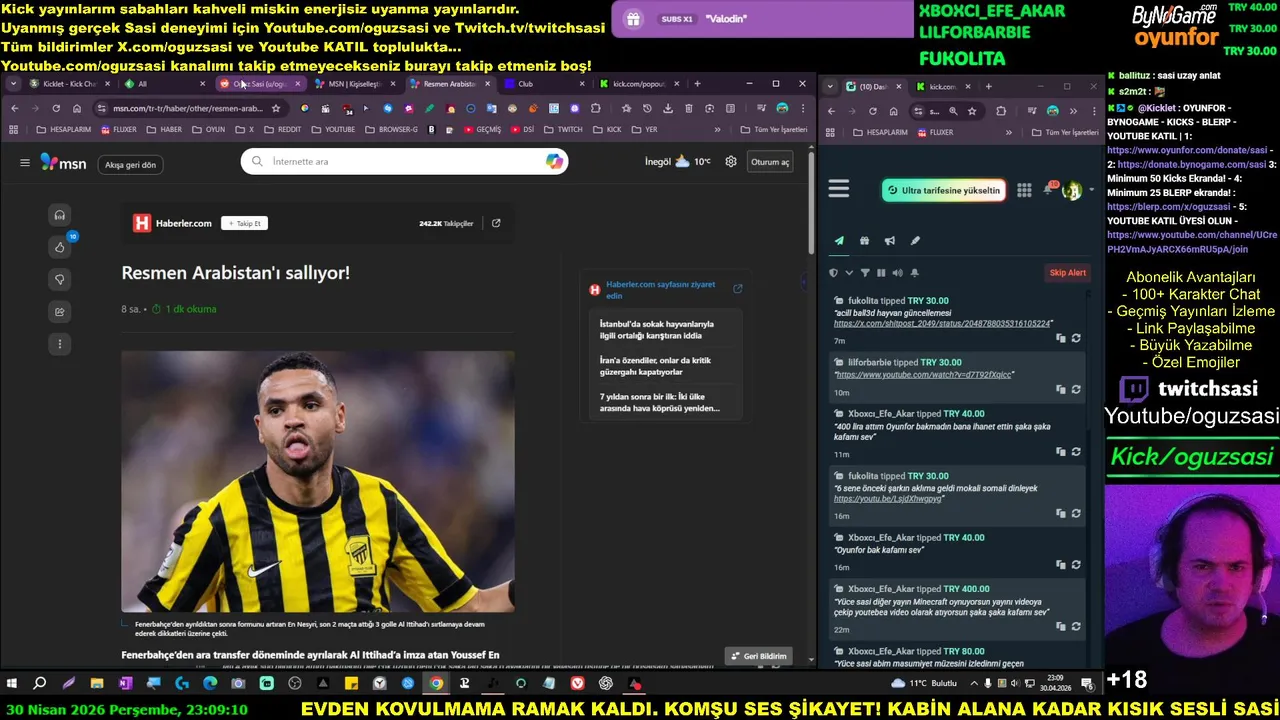Image resolution: width=1280 pixels, height=720 pixels.
Task: Open dashboard notifications bell with badge 10
Action: click(1050, 189)
